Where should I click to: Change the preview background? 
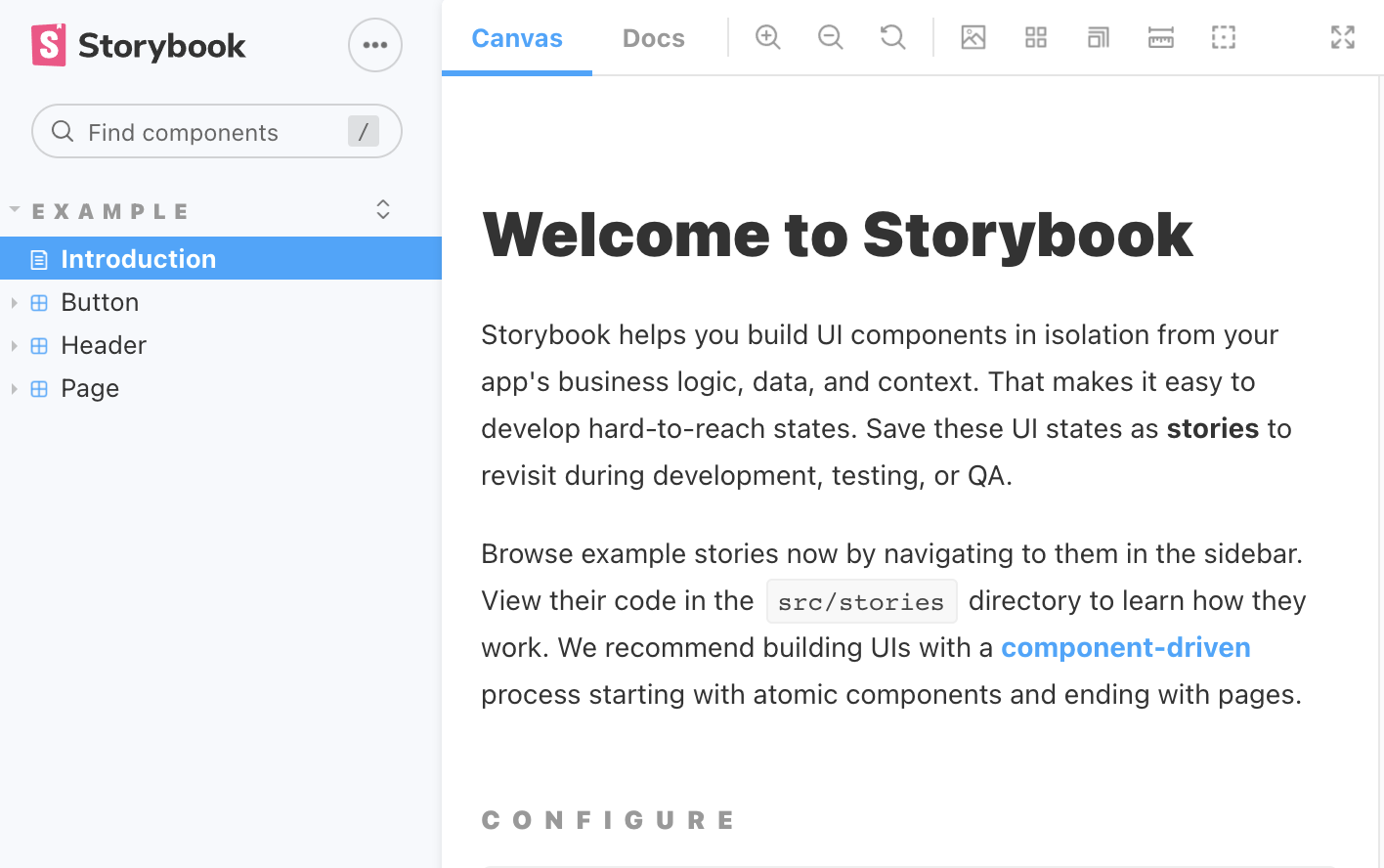973,37
